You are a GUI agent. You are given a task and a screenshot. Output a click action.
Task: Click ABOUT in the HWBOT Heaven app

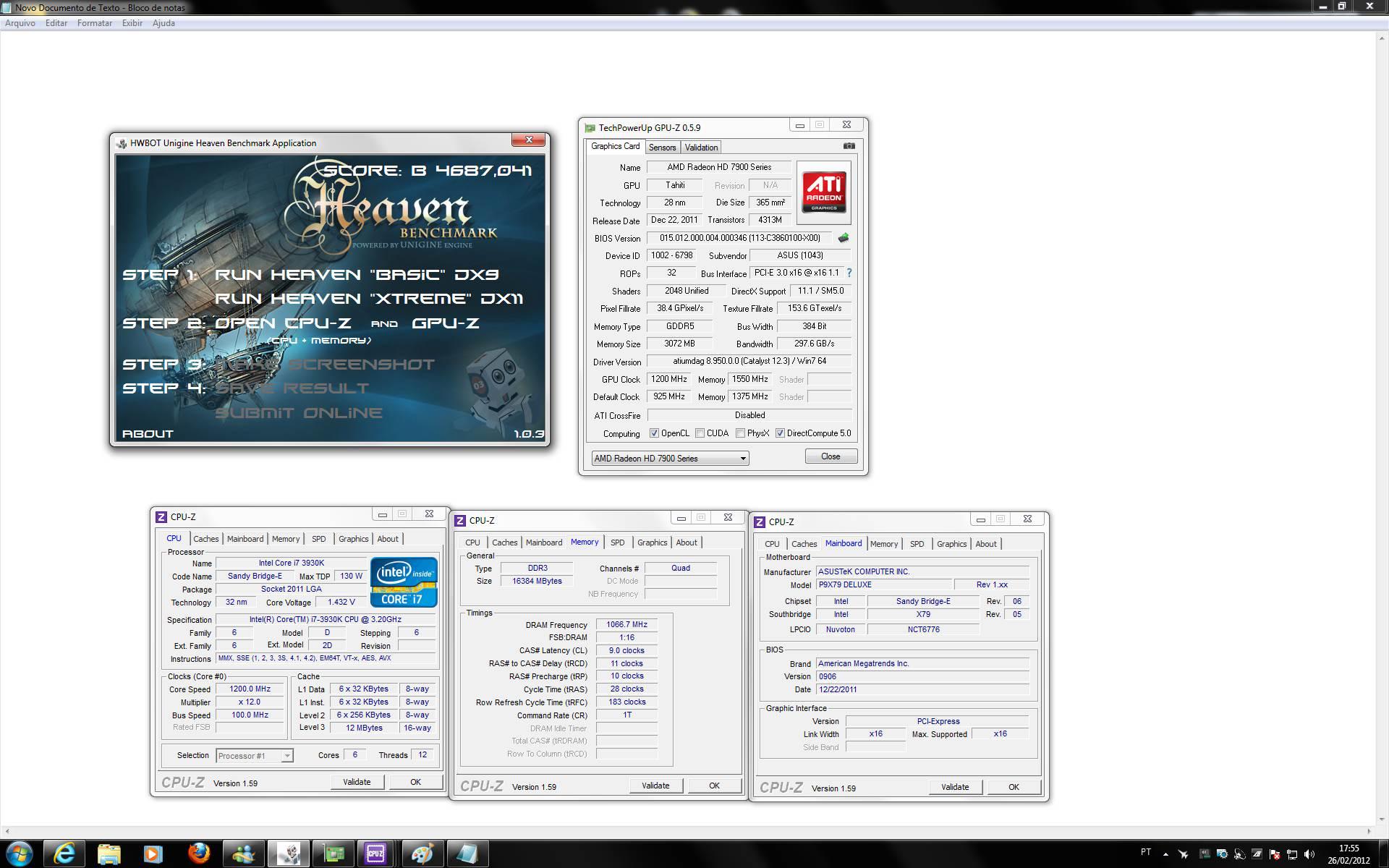[x=148, y=434]
